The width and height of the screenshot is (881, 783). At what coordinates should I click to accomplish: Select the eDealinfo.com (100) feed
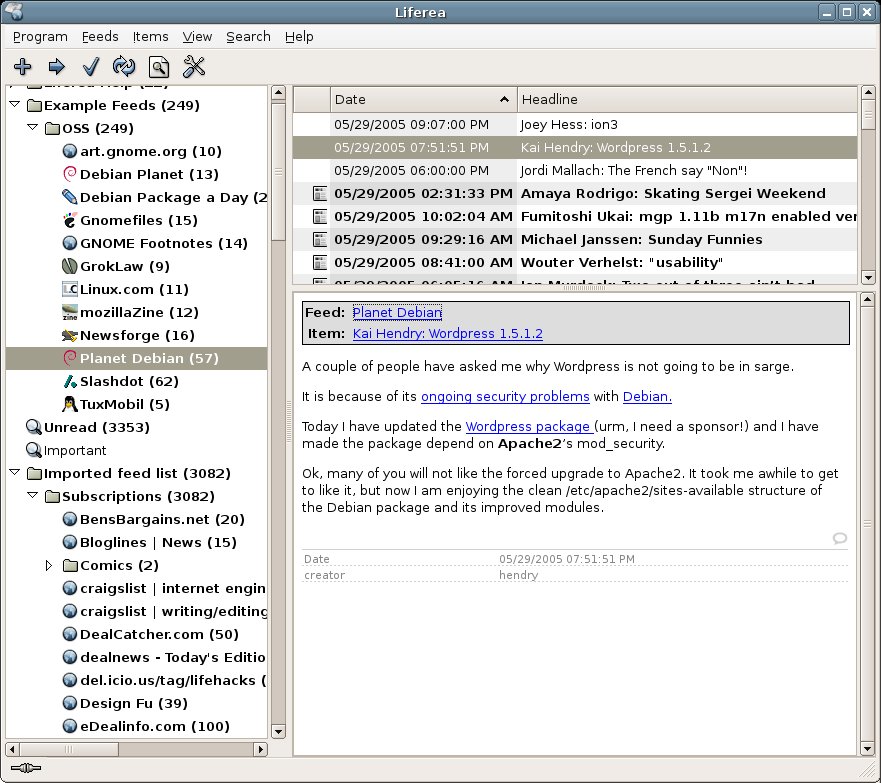point(155,726)
